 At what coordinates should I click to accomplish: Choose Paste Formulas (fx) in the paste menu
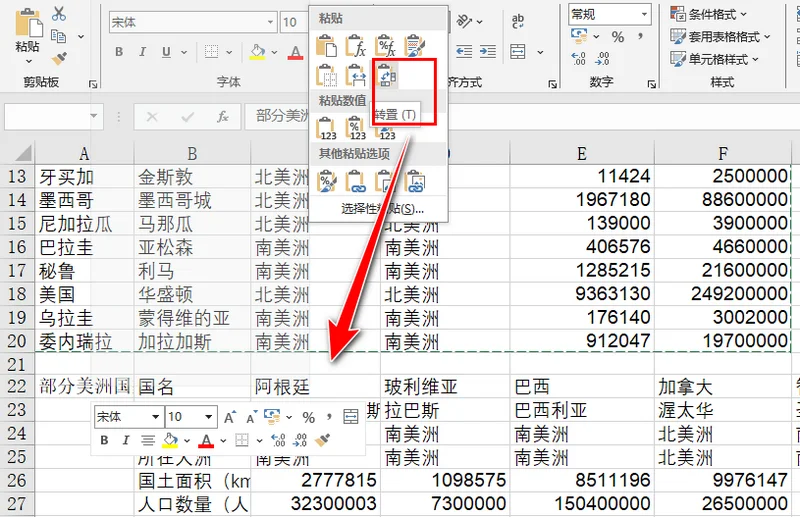click(356, 46)
